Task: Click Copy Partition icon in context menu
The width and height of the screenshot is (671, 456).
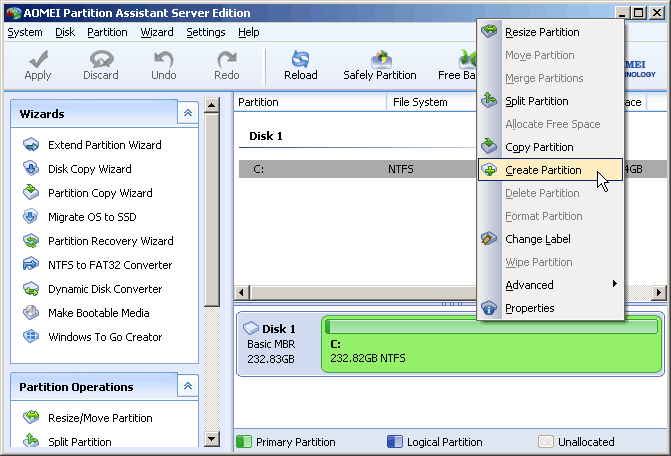Action: tap(489, 146)
